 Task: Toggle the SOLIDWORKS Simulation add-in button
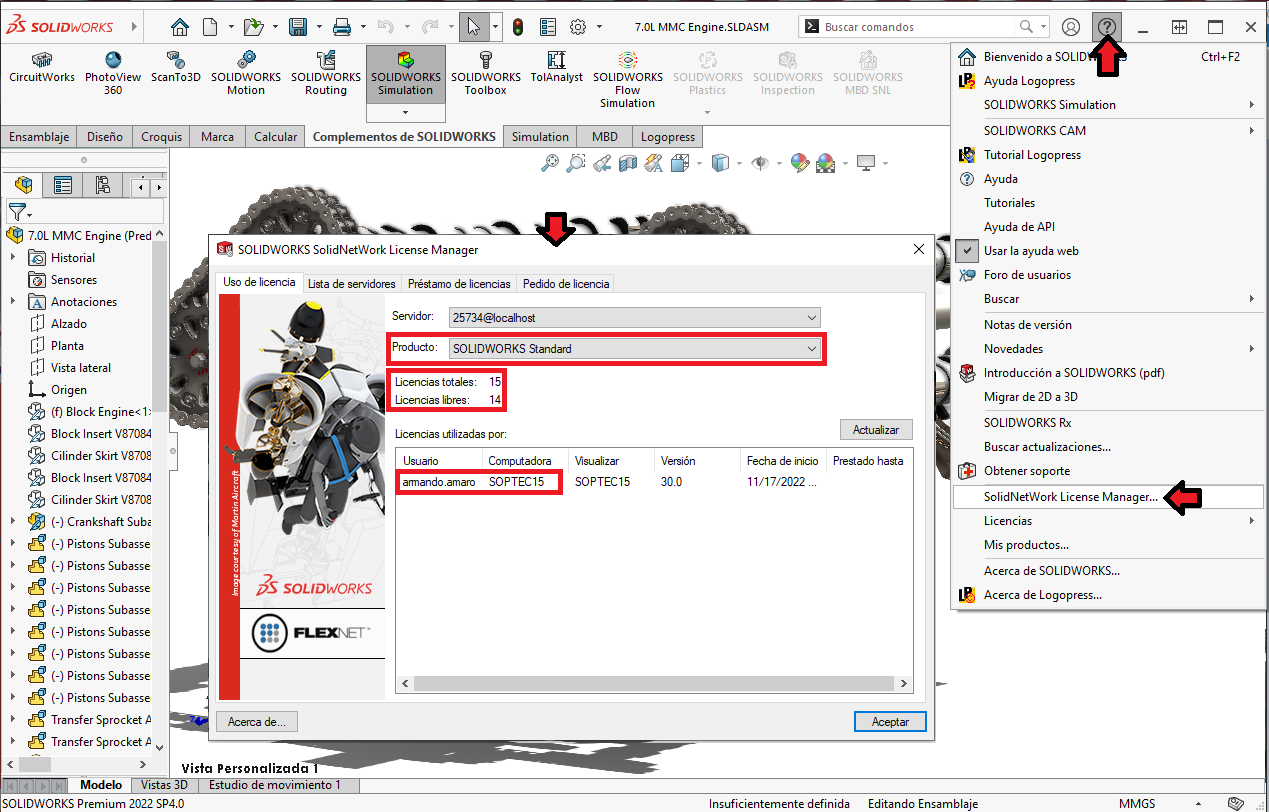pos(406,75)
